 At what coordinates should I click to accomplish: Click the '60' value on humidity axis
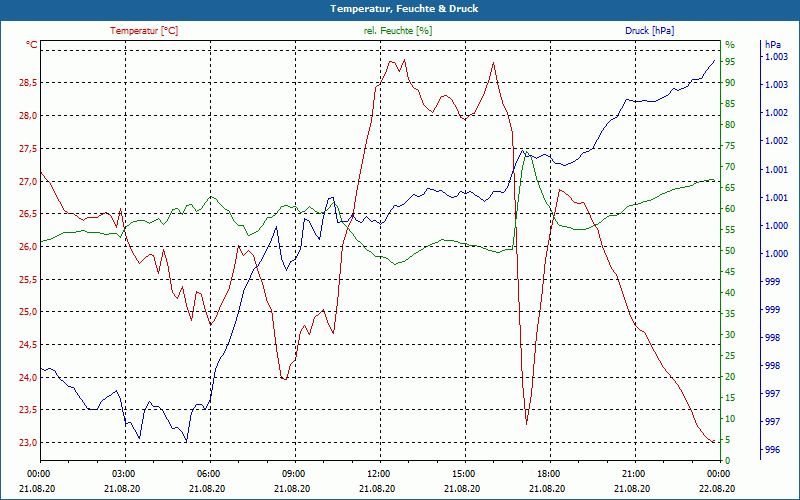(730, 209)
